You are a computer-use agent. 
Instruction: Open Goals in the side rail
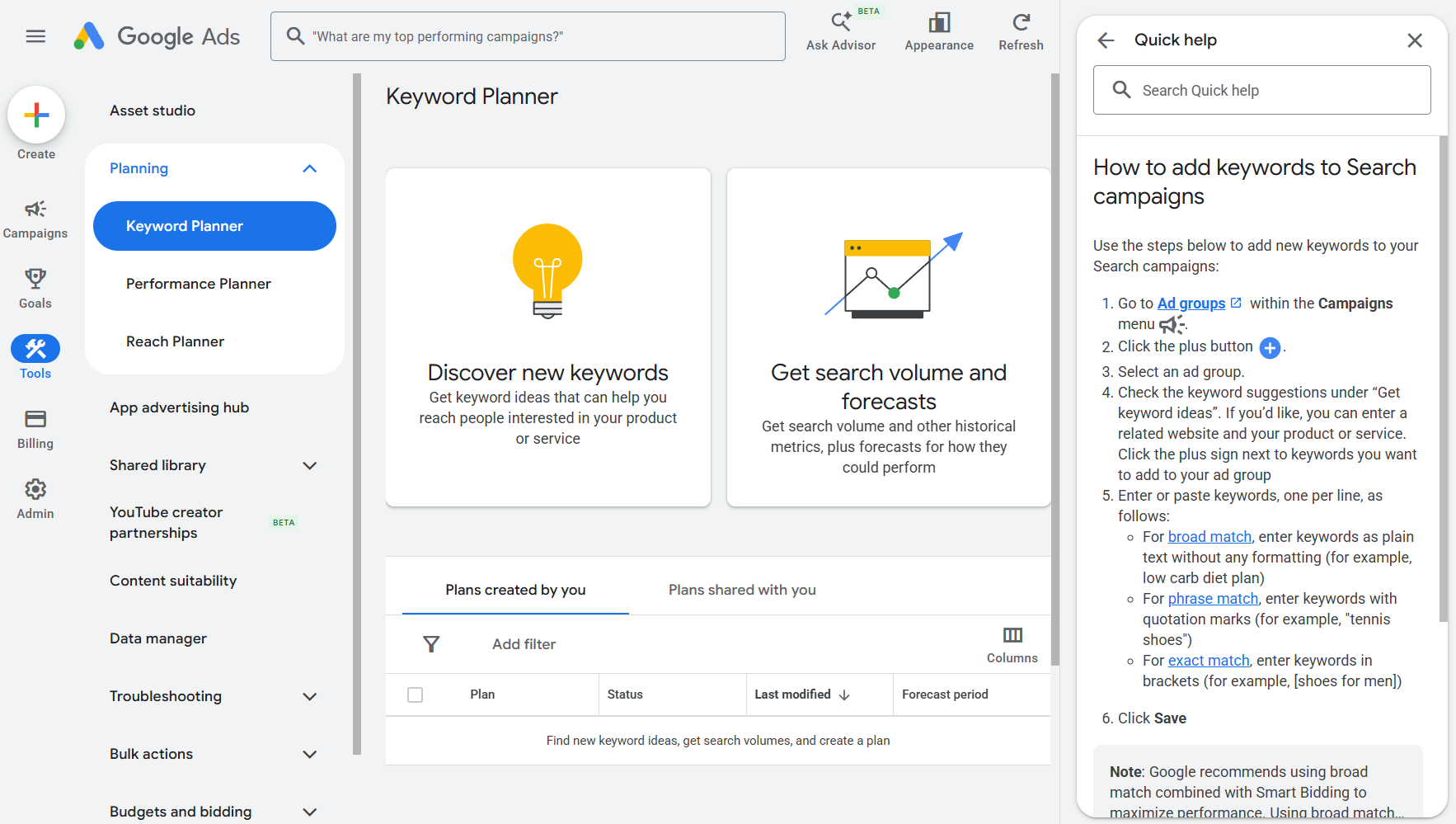35,289
